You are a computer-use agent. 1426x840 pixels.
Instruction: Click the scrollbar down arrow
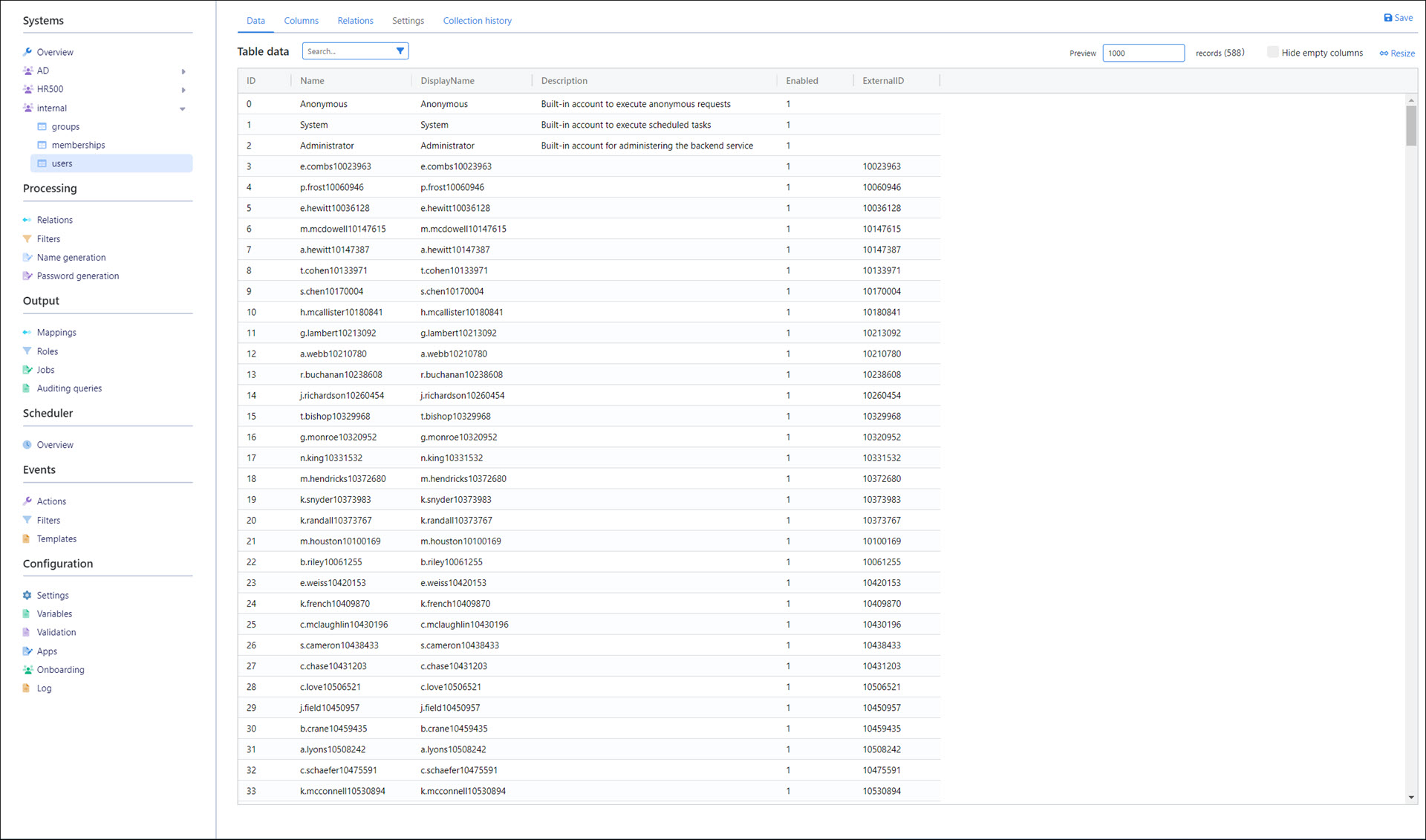(1410, 798)
